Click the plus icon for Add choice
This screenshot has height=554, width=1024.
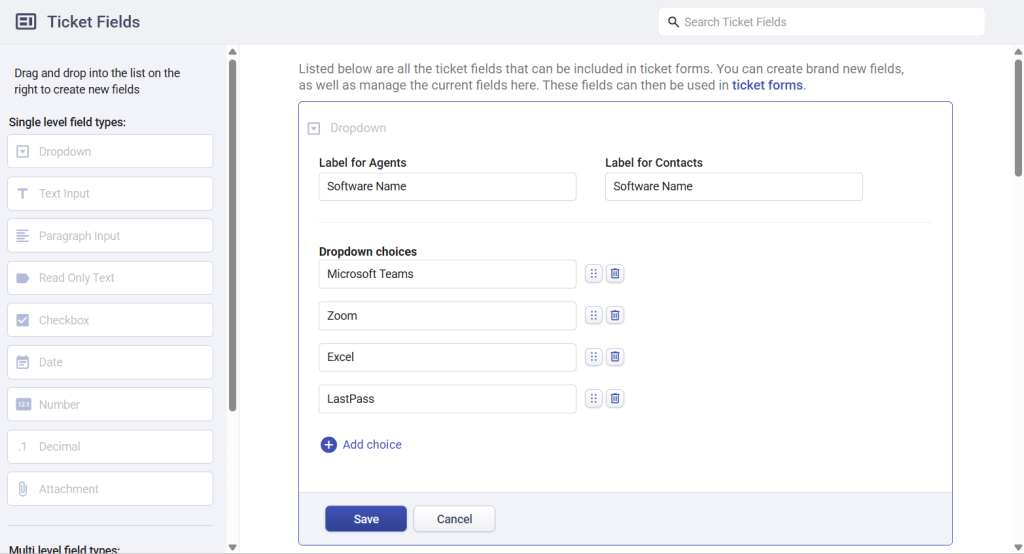tap(328, 445)
